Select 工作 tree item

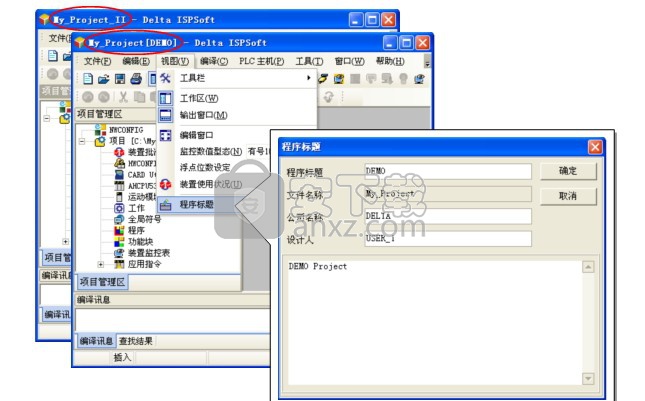[136, 208]
